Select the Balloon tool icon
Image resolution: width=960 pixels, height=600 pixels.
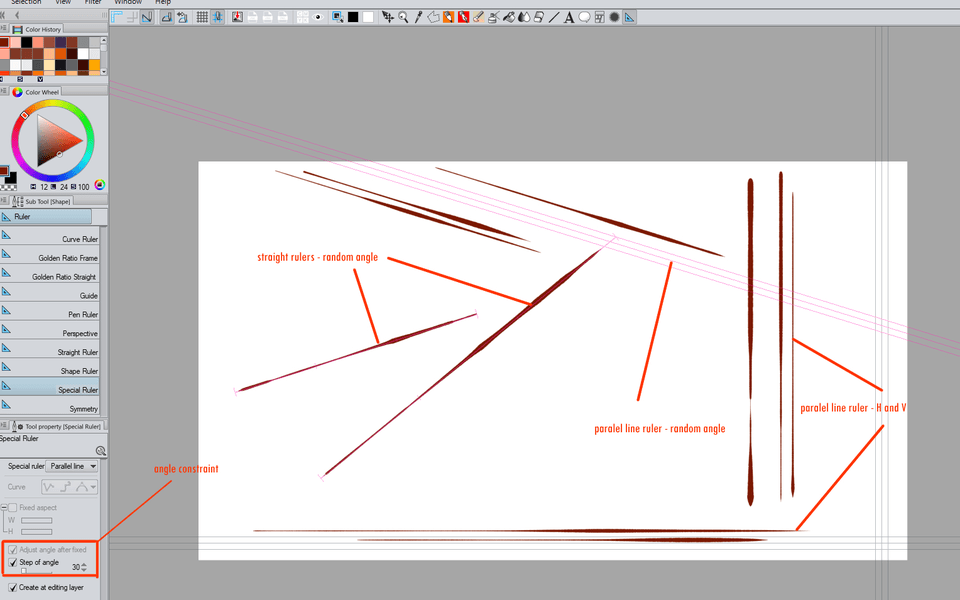584,17
